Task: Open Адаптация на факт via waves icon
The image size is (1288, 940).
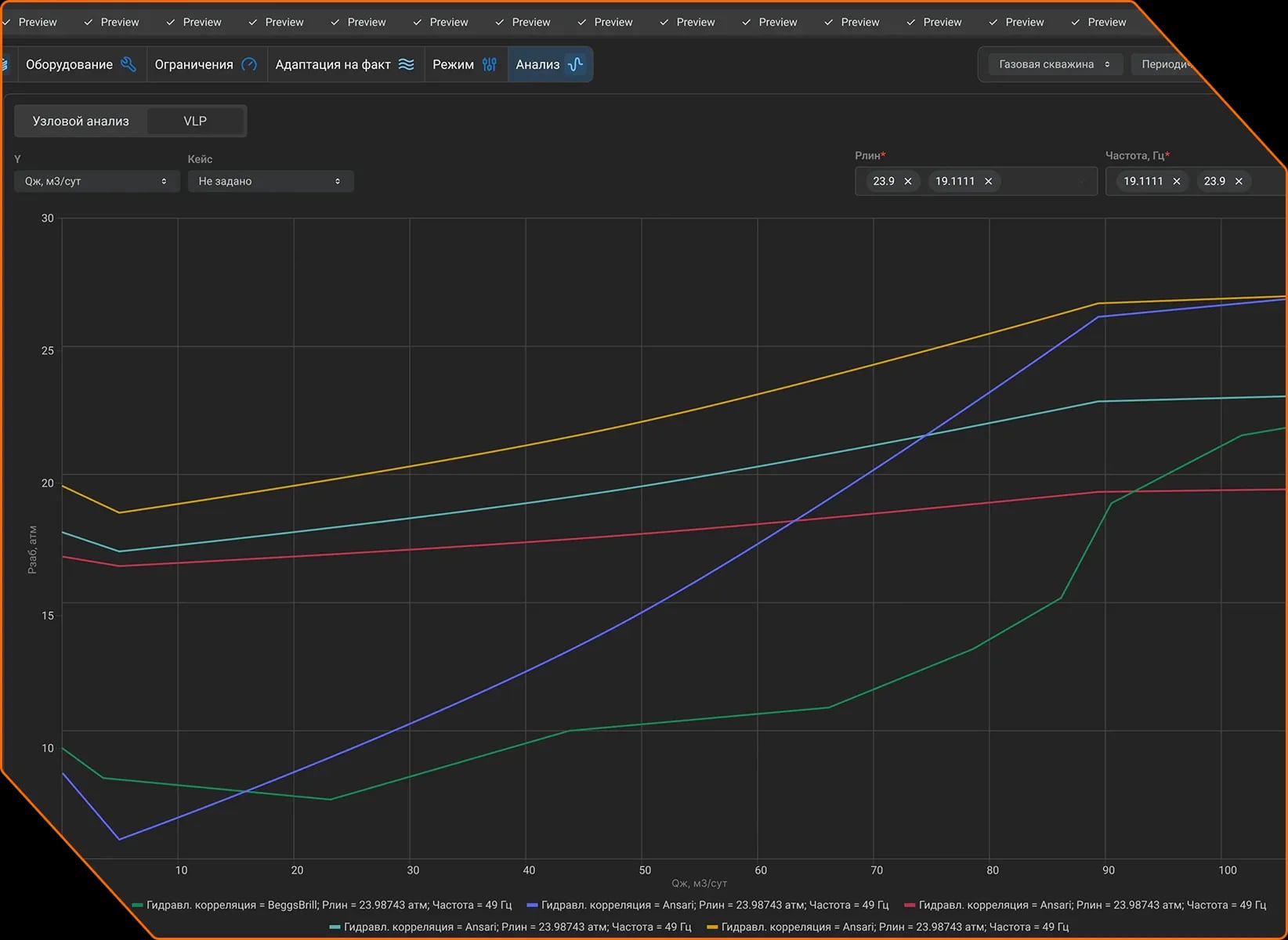Action: [x=406, y=64]
